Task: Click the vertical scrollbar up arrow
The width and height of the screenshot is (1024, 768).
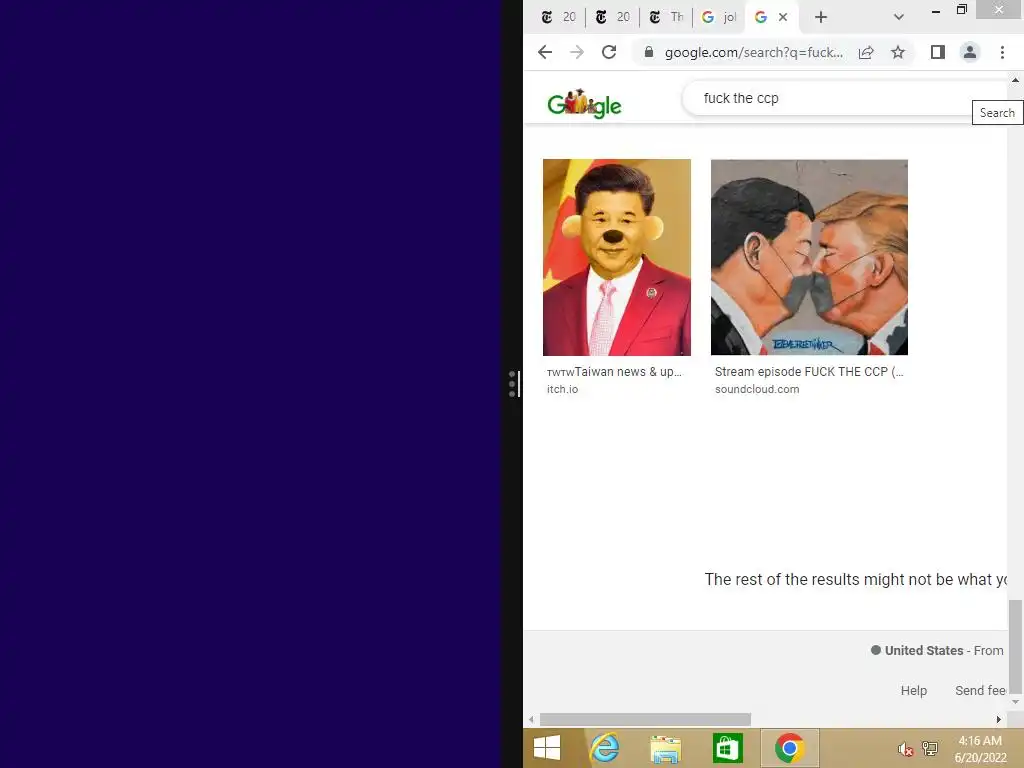Action: pyautogui.click(x=1016, y=80)
